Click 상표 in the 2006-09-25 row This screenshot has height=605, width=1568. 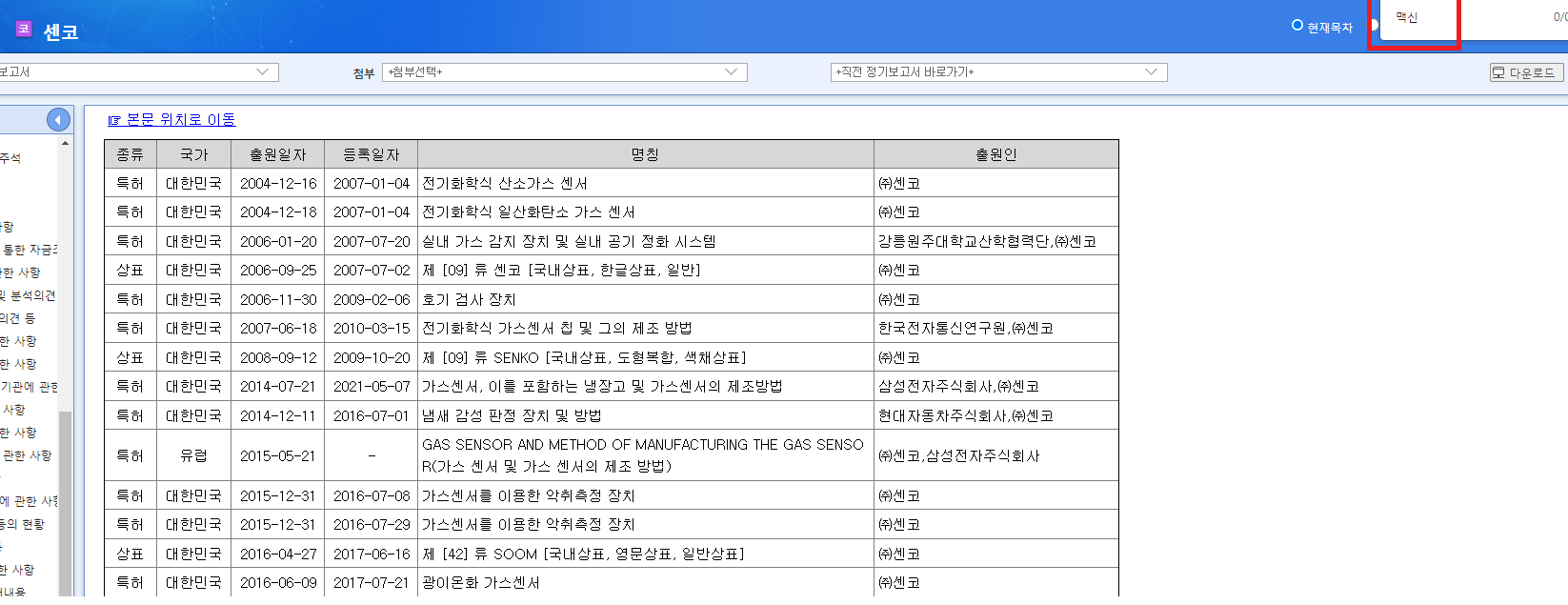pyautogui.click(x=130, y=270)
